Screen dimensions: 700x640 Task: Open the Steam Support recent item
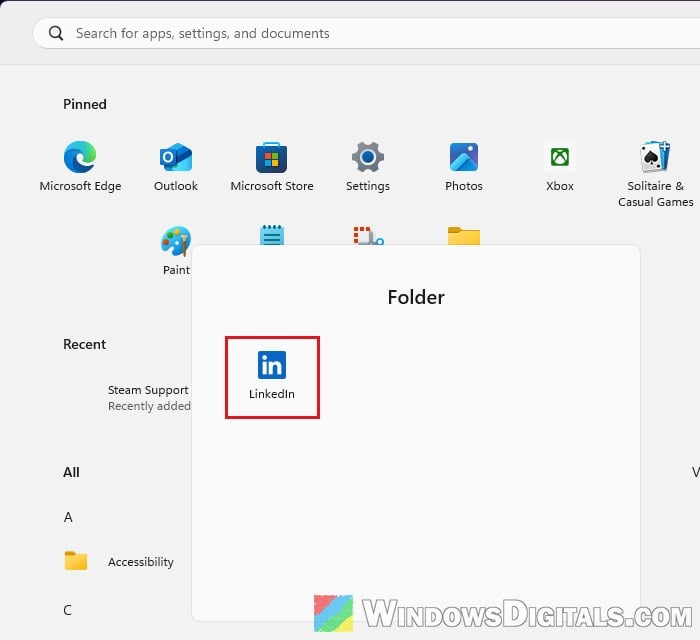pyautogui.click(x=149, y=398)
